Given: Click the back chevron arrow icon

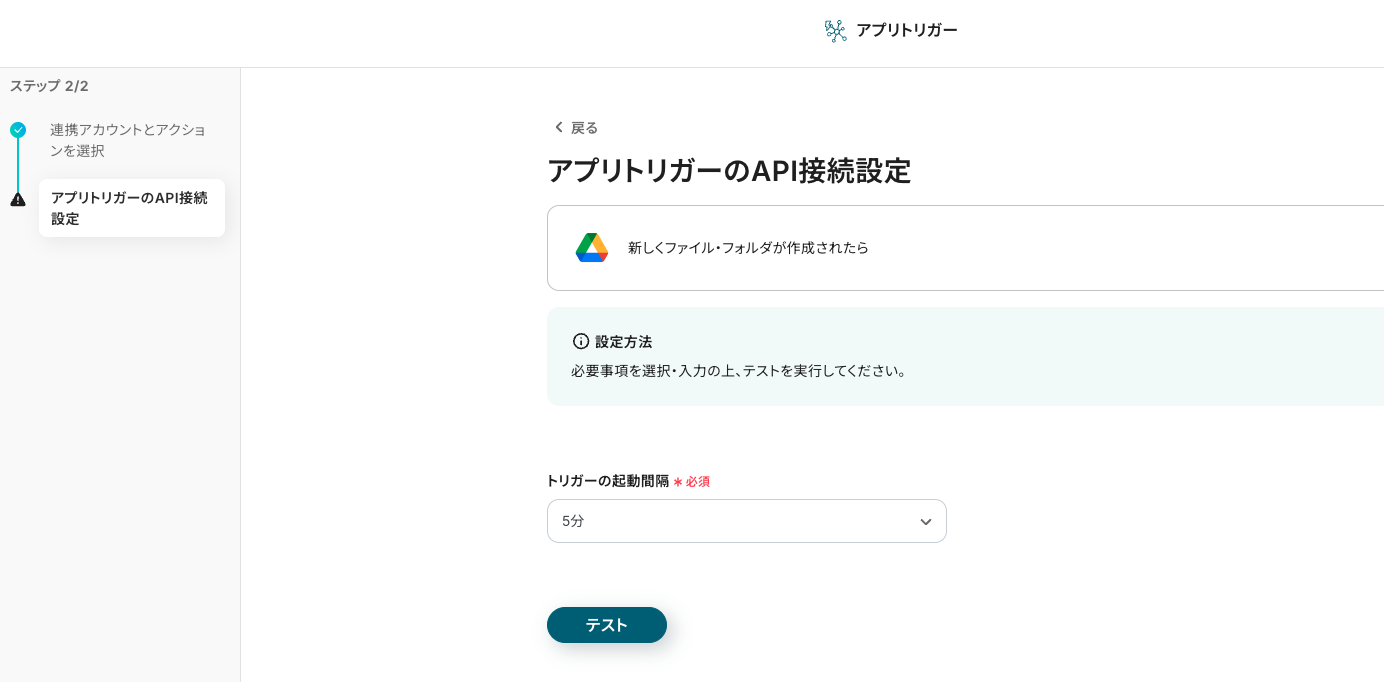Looking at the screenshot, I should pyautogui.click(x=558, y=127).
